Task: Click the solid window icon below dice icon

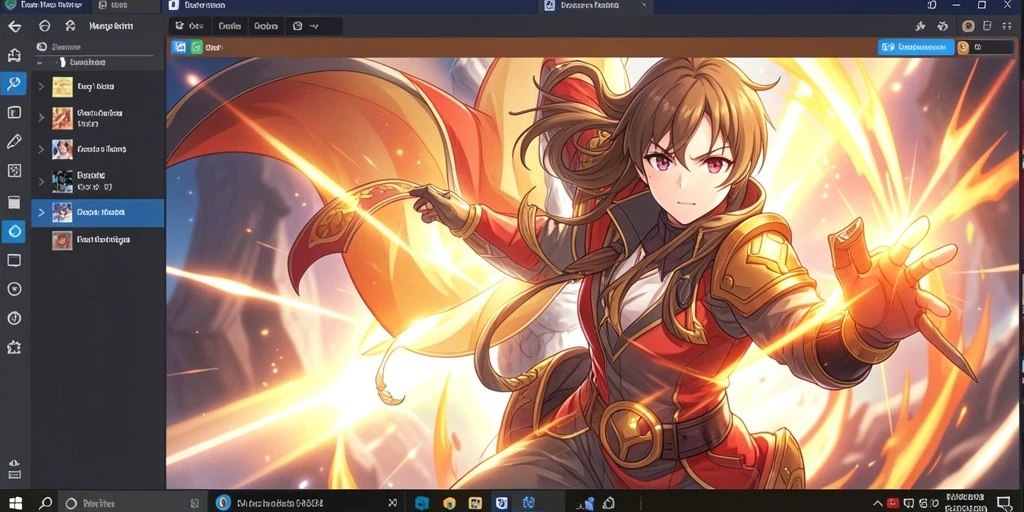Action: [14, 202]
